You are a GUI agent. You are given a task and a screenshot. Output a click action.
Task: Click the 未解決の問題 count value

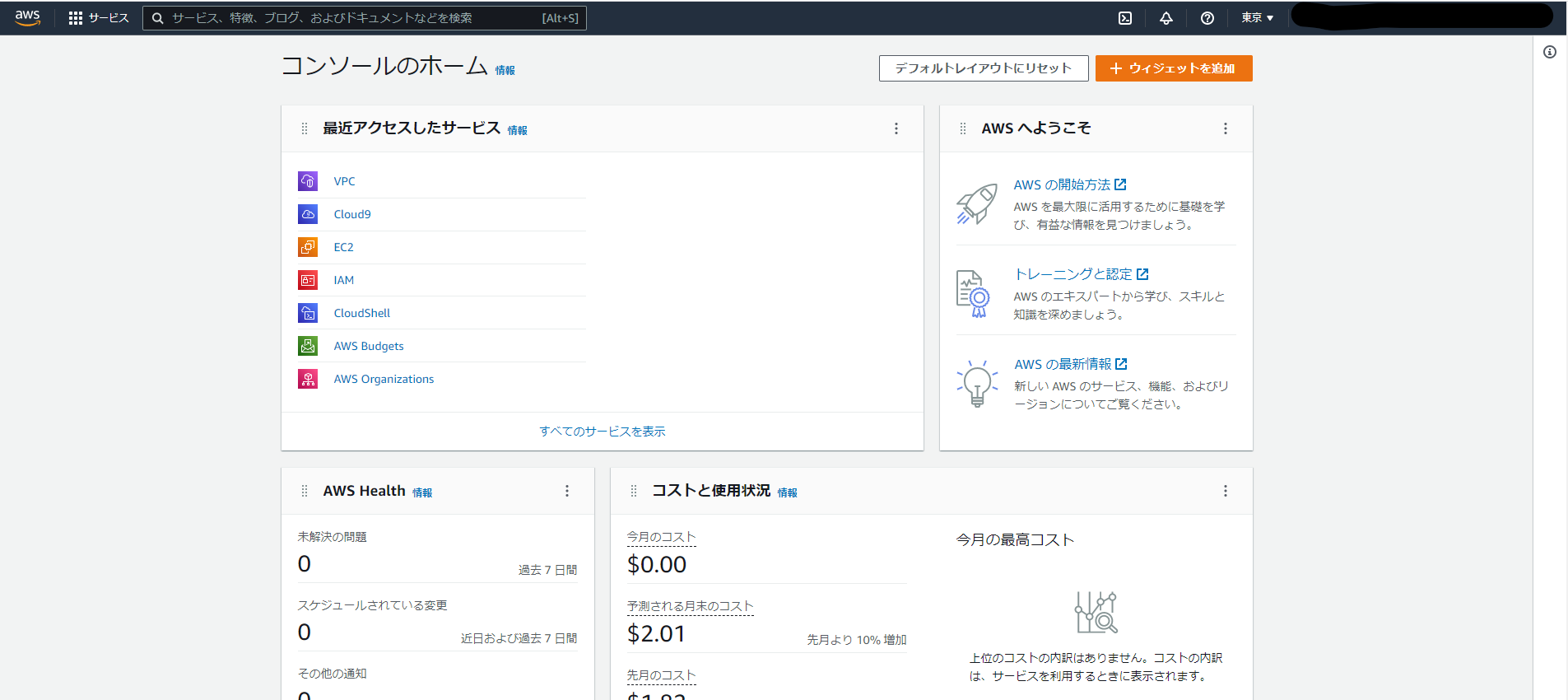(x=305, y=564)
